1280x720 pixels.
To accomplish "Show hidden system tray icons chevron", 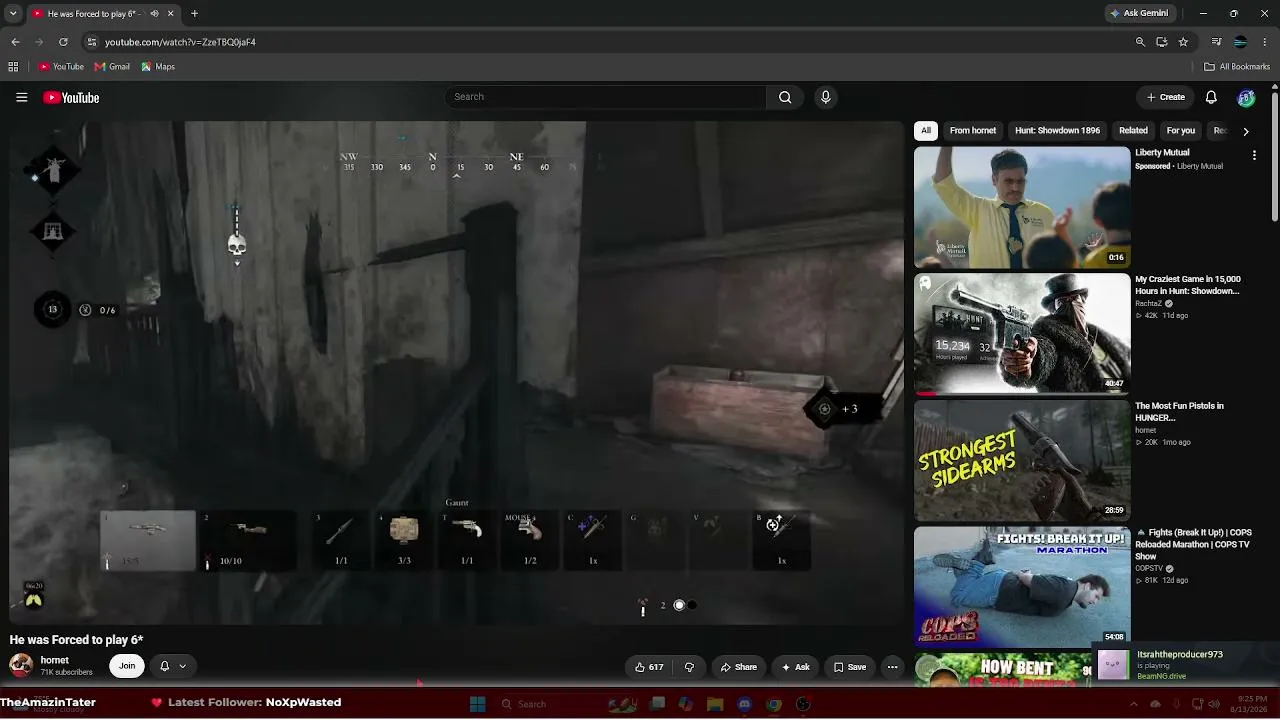I will point(1135,704).
